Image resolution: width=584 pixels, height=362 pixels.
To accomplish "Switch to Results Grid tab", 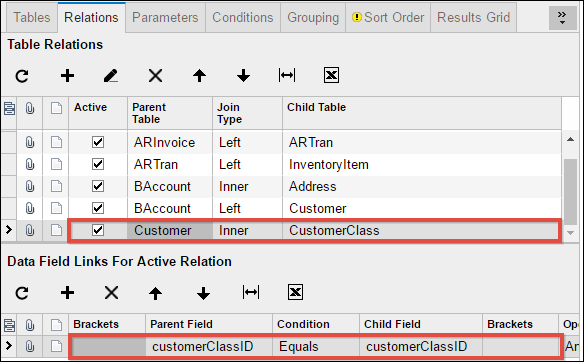I will pyautogui.click(x=473, y=18).
